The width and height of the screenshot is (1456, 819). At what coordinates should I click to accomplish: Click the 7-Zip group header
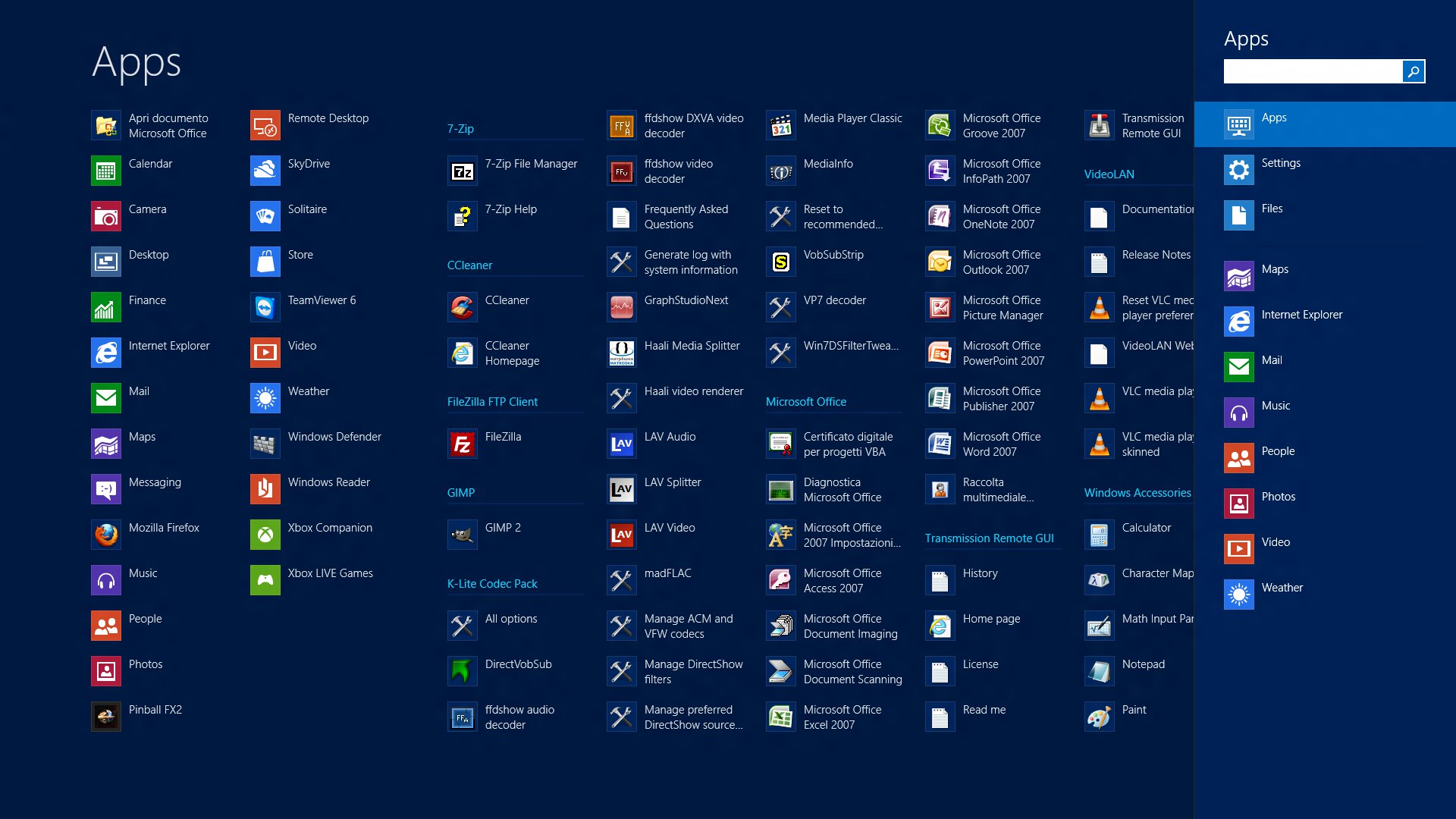pos(460,128)
